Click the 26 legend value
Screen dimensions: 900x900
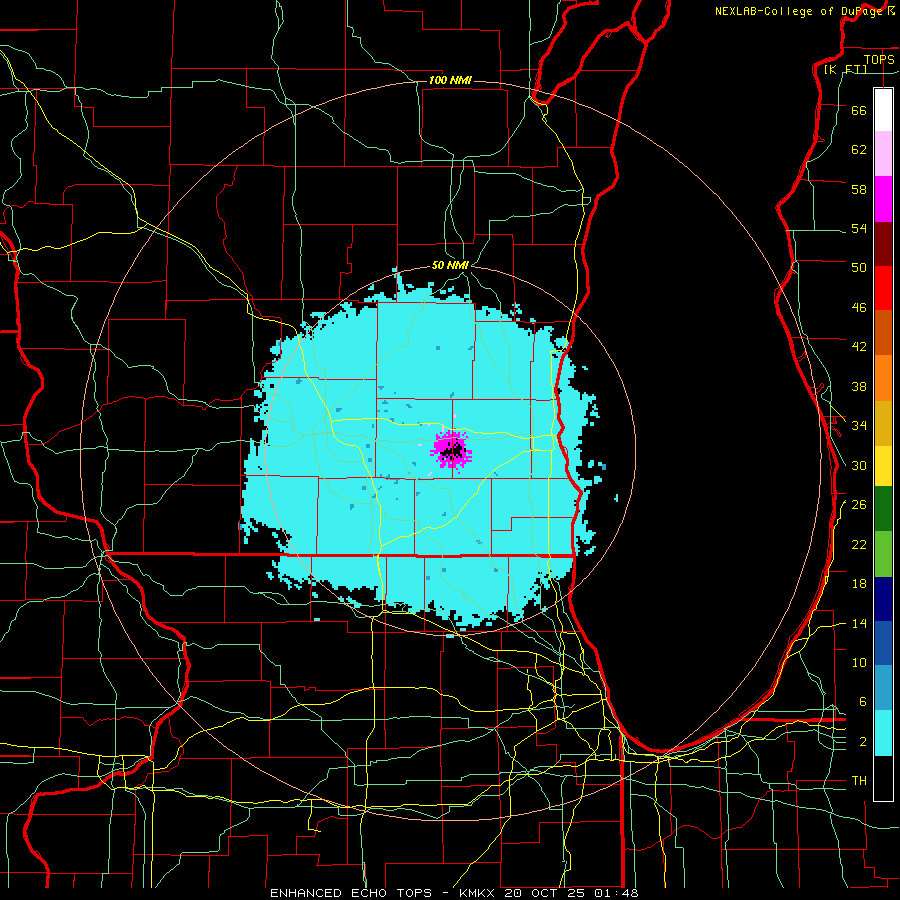[859, 505]
